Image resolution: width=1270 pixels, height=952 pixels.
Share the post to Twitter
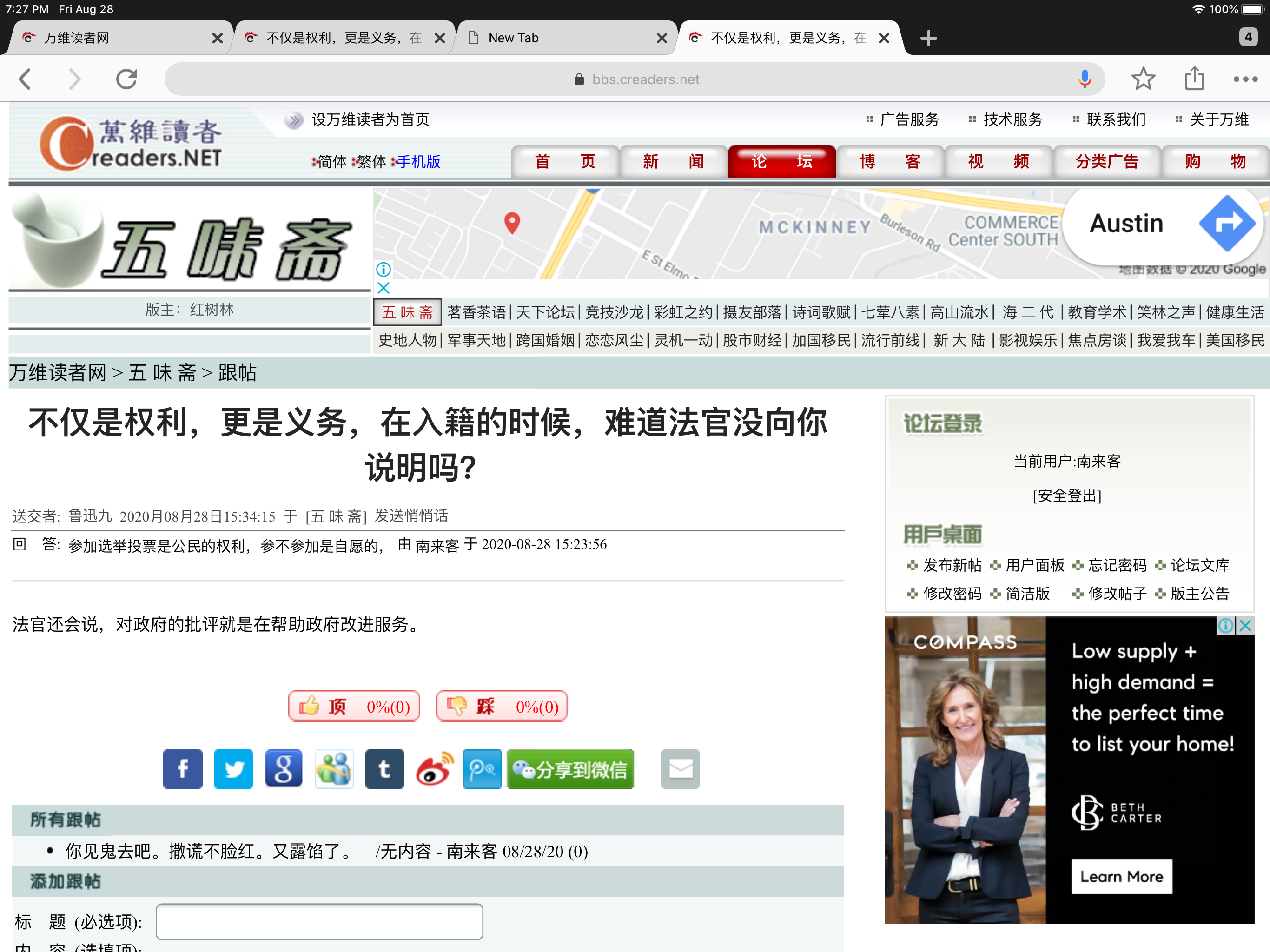click(x=233, y=769)
